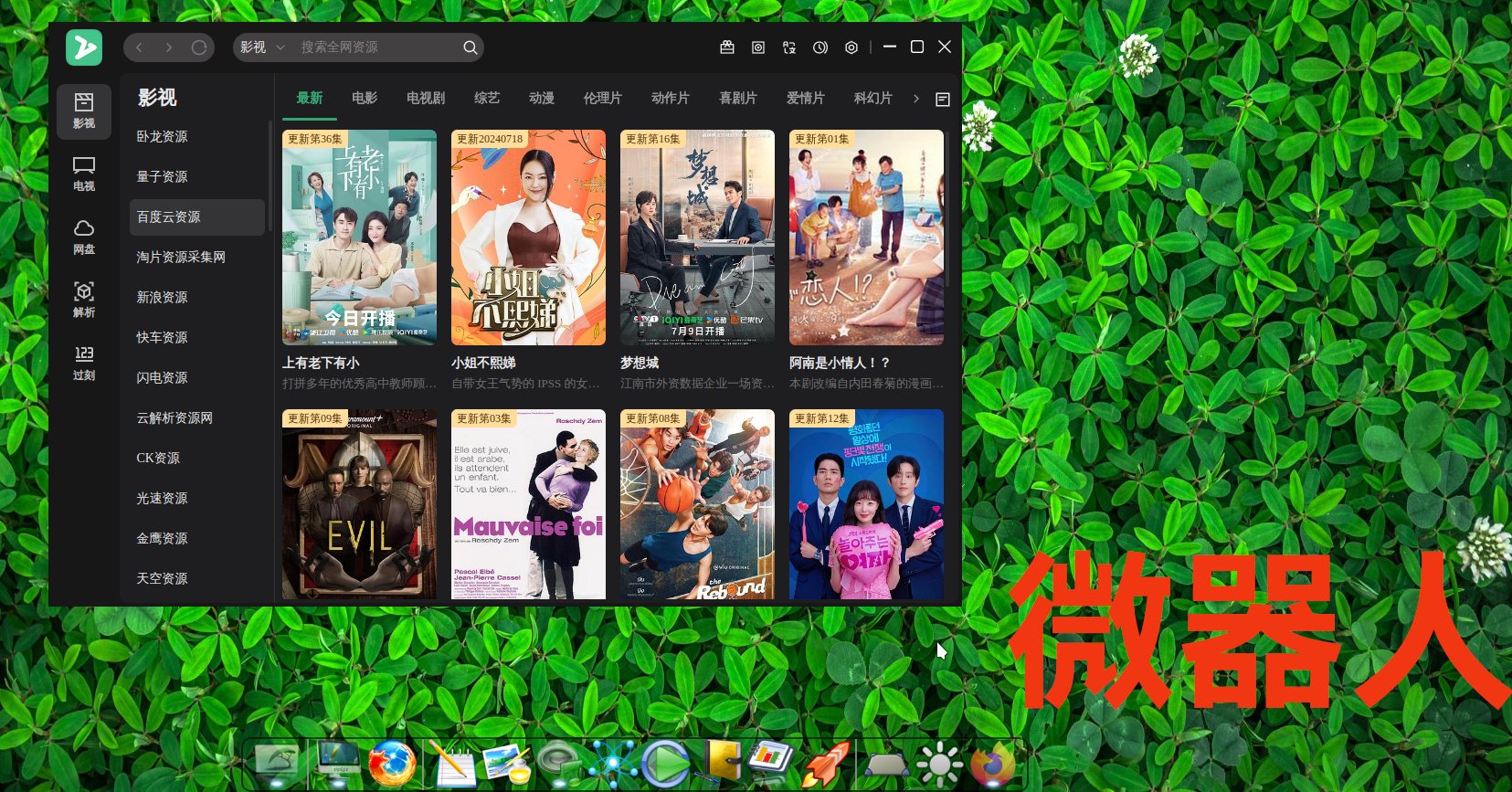Image resolution: width=1512 pixels, height=792 pixels.
Task: Switch to the 爱情片 tab
Action: 806,98
